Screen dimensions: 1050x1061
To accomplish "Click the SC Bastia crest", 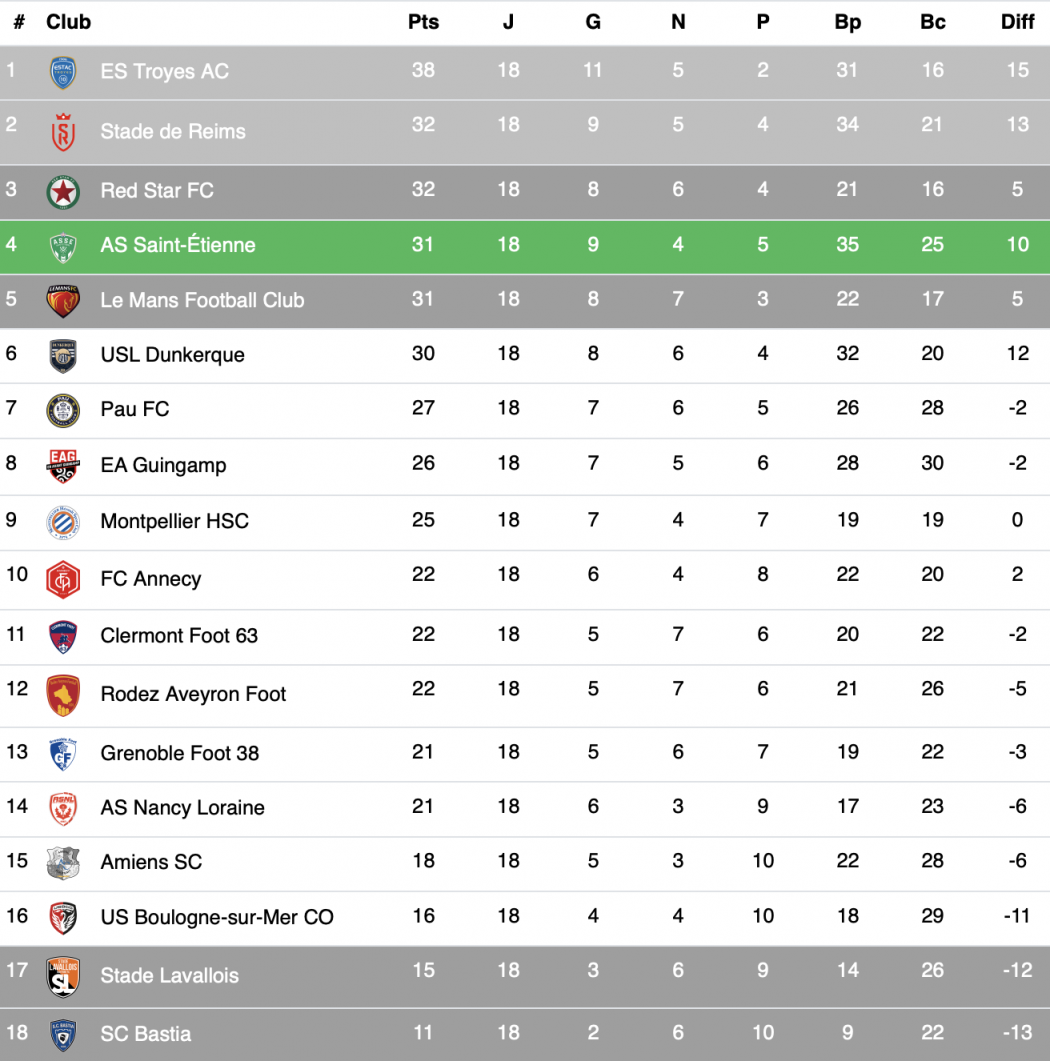I will (63, 1034).
